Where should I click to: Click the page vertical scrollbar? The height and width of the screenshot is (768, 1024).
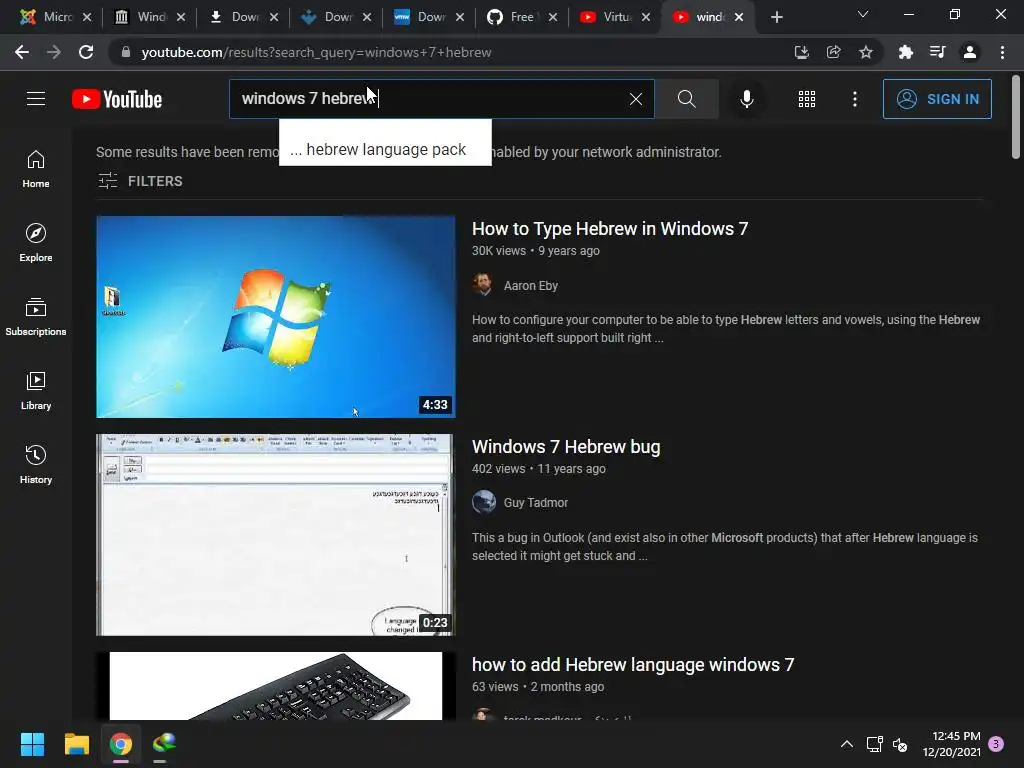click(1016, 118)
